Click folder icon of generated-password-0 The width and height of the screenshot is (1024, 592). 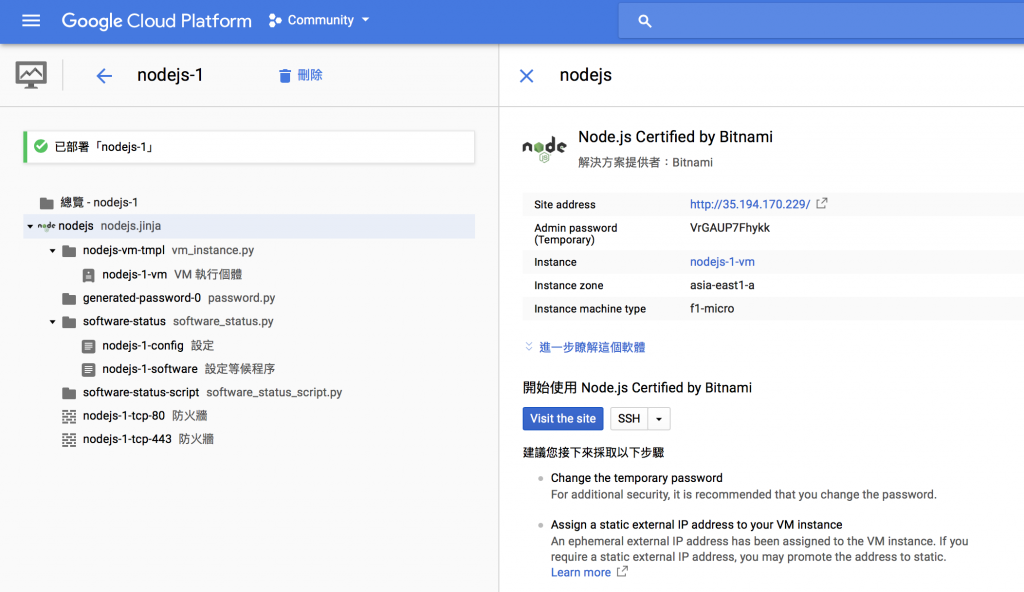click(x=69, y=299)
